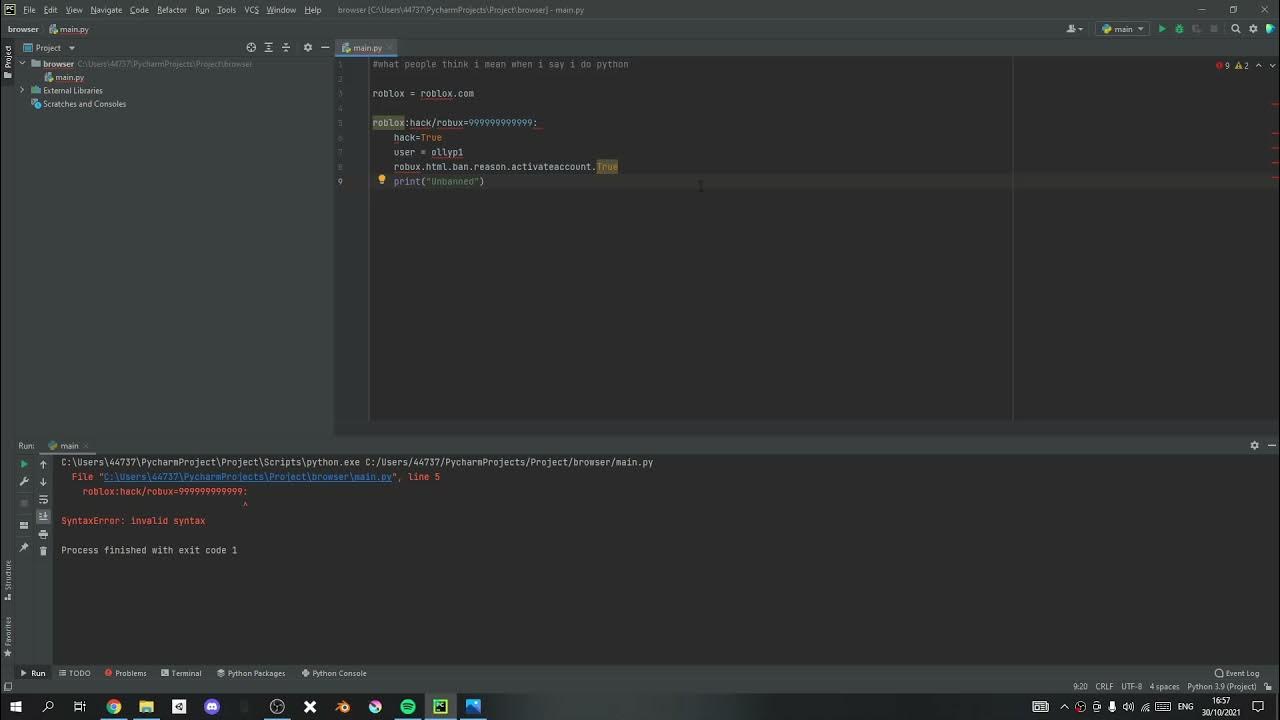Open the VCS menu

251,10
